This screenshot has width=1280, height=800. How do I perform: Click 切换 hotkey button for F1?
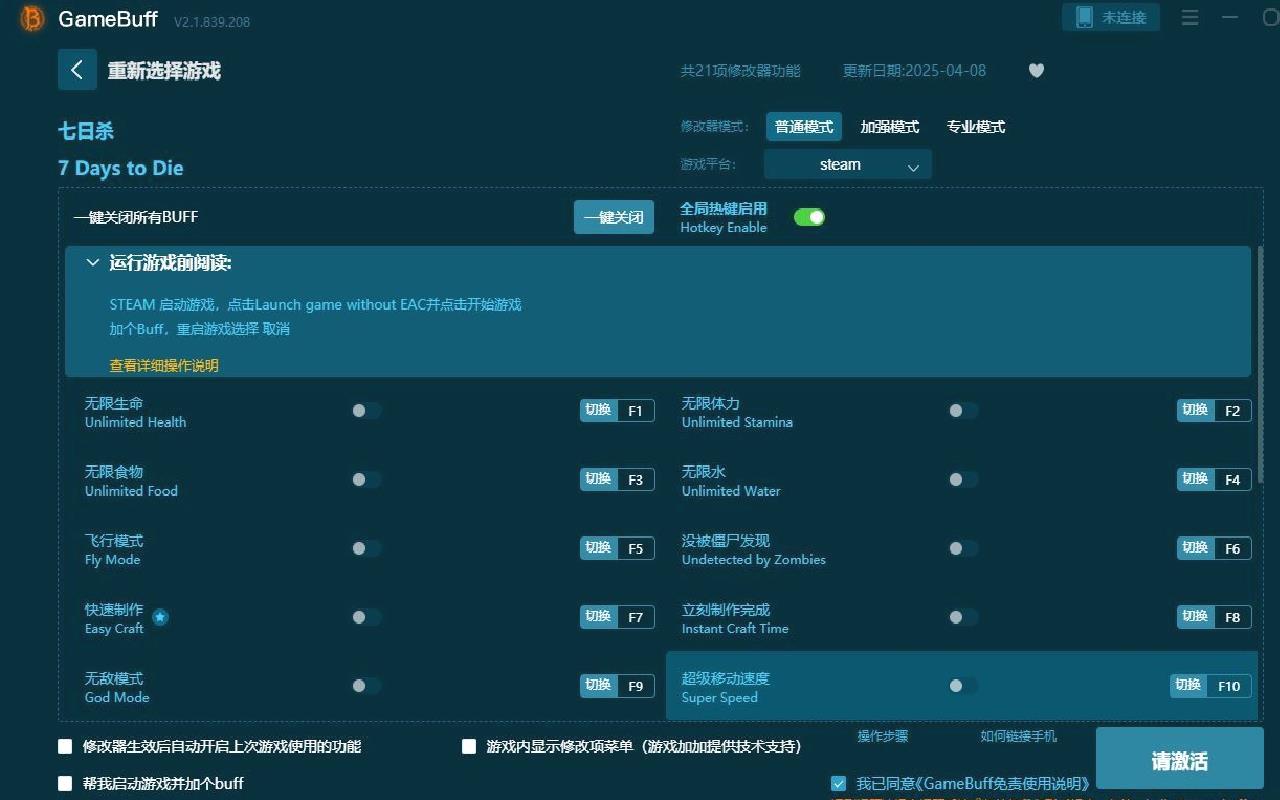click(598, 410)
